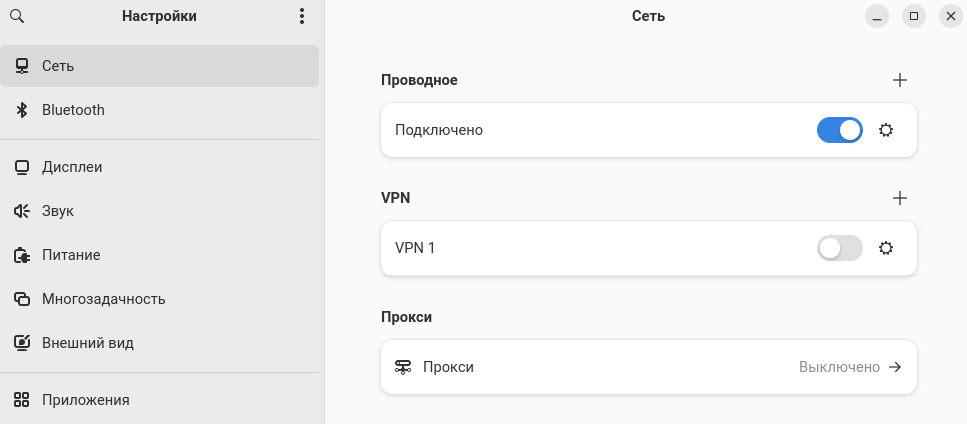This screenshot has height=424, width=967.
Task: Select the Сеть item in sidebar
Action: point(58,66)
